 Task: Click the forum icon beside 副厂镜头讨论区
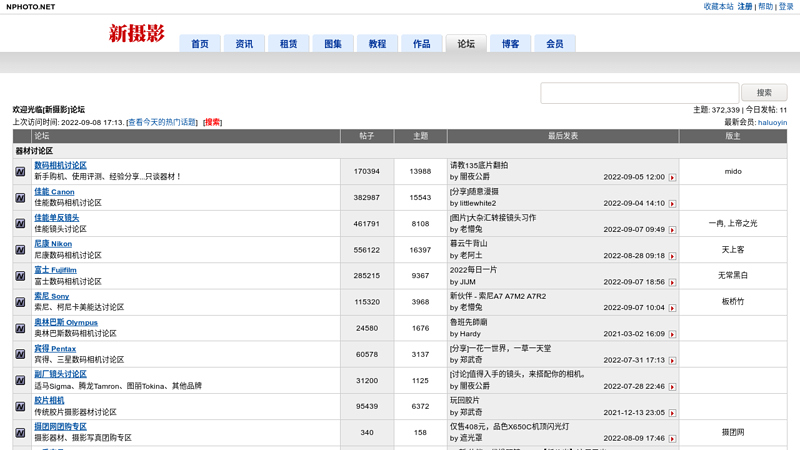(x=20, y=380)
